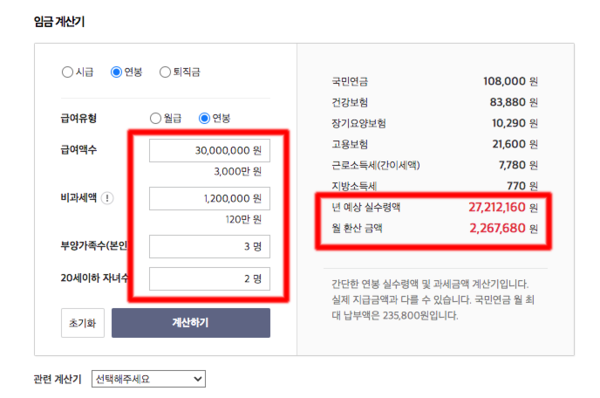This screenshot has height=398, width=600.
Task: Click the 20세이하 자녀수 input field showing 2 명
Action: [210, 279]
